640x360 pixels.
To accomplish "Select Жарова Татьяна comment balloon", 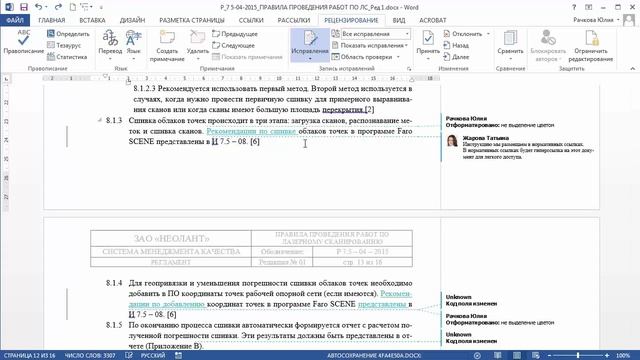I will 520,147.
